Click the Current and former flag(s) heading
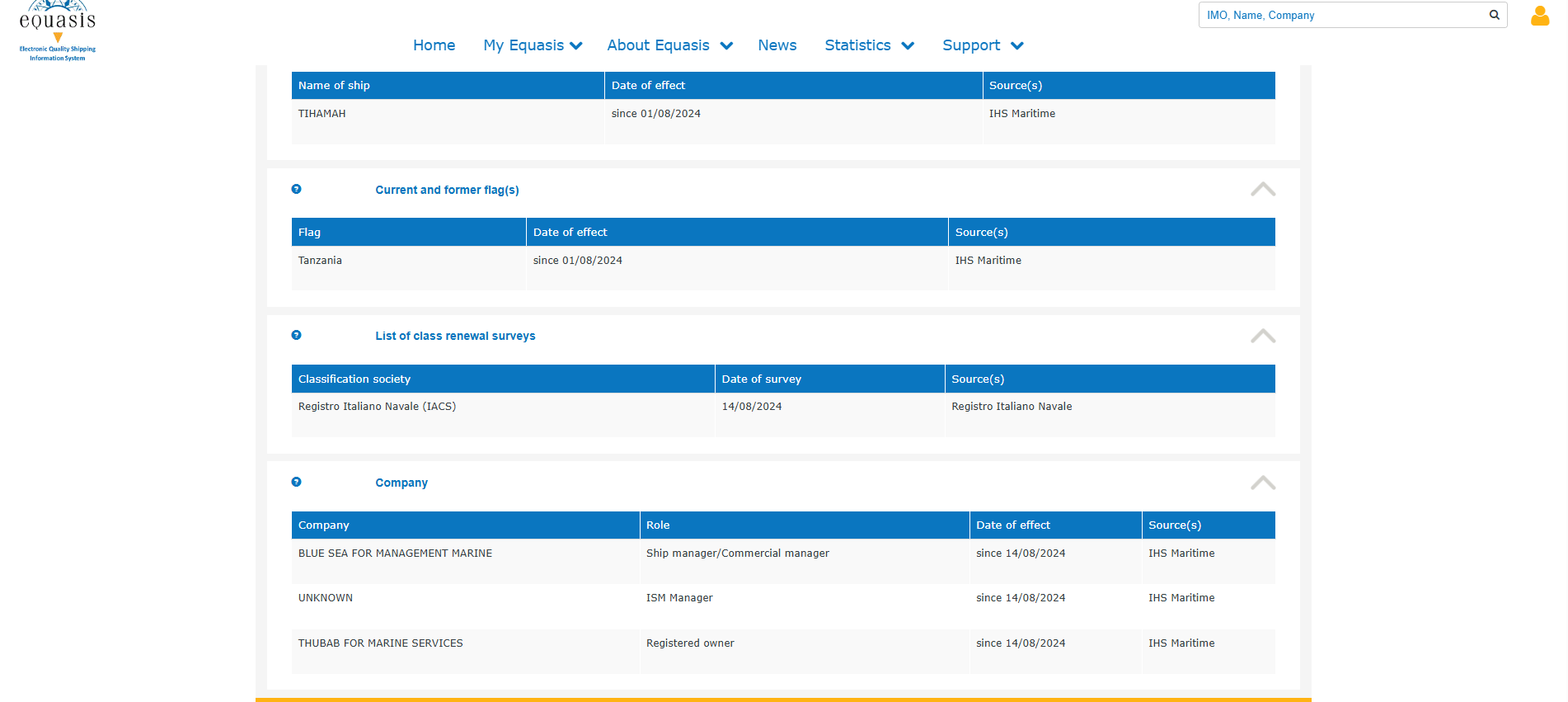1568x702 pixels. coord(447,190)
